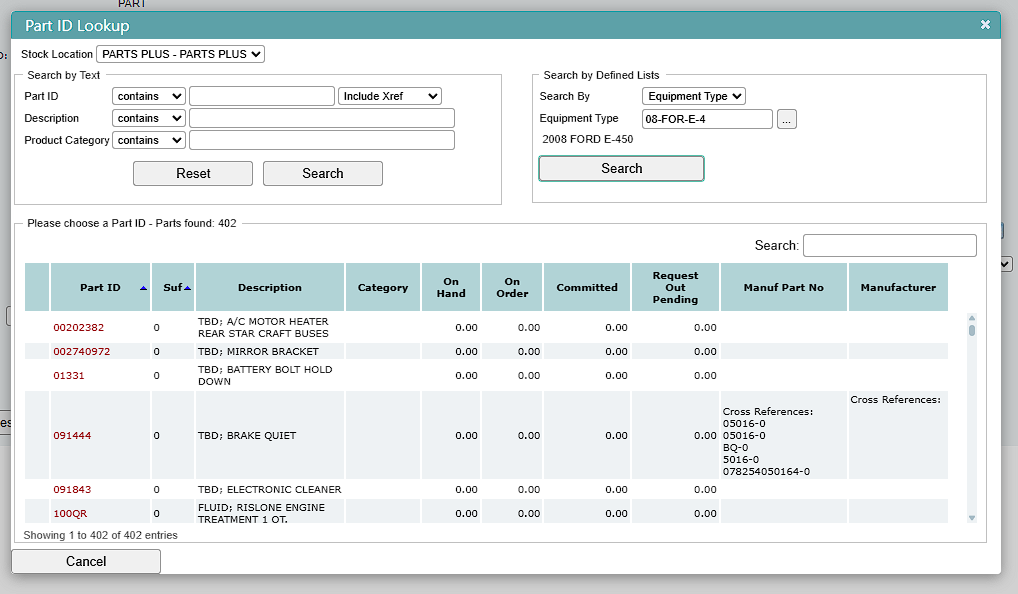Click the Cancel button
The image size is (1018, 594).
(x=86, y=562)
